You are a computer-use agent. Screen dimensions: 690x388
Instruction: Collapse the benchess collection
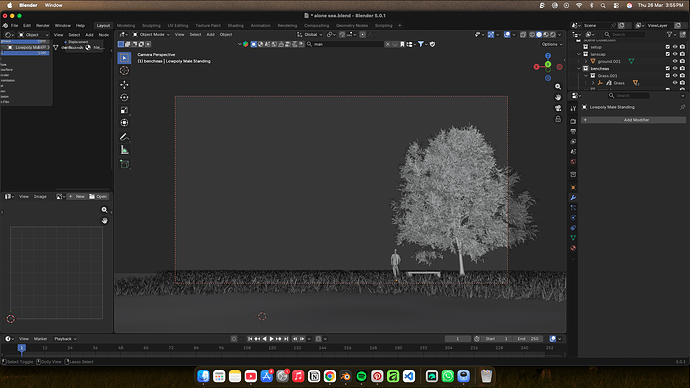coord(579,69)
